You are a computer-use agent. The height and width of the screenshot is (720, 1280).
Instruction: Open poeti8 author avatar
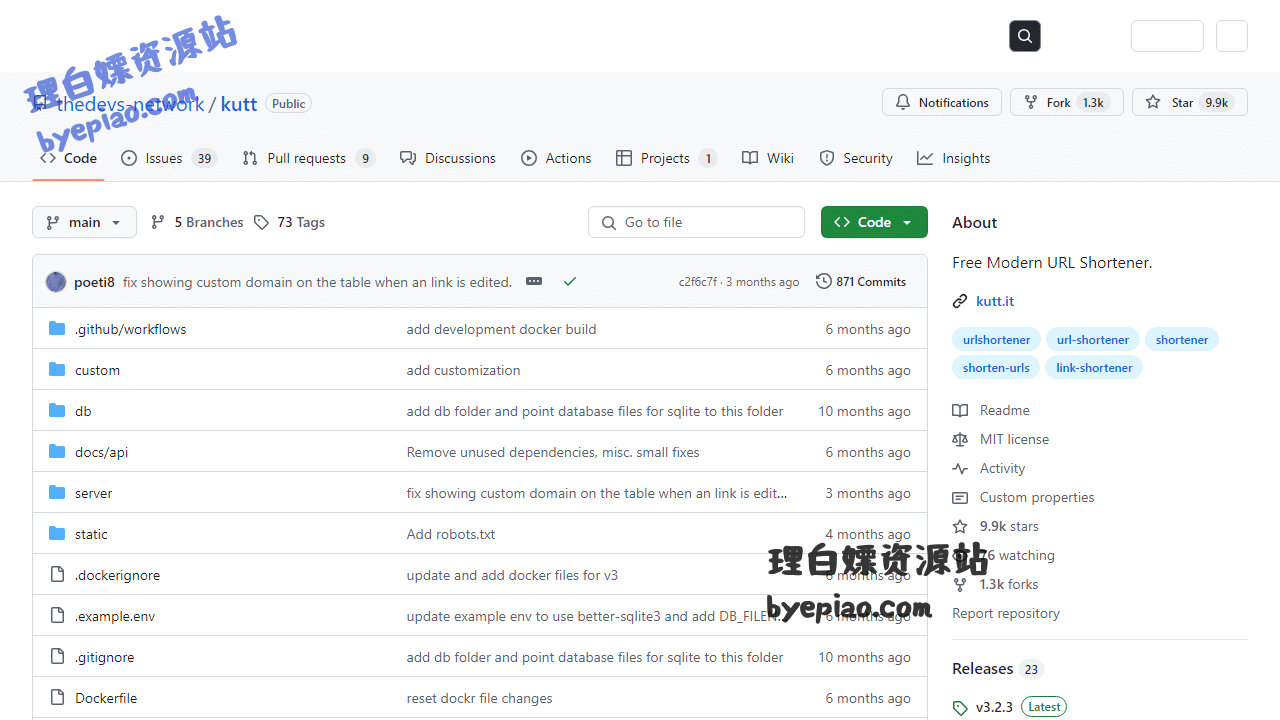click(x=56, y=282)
